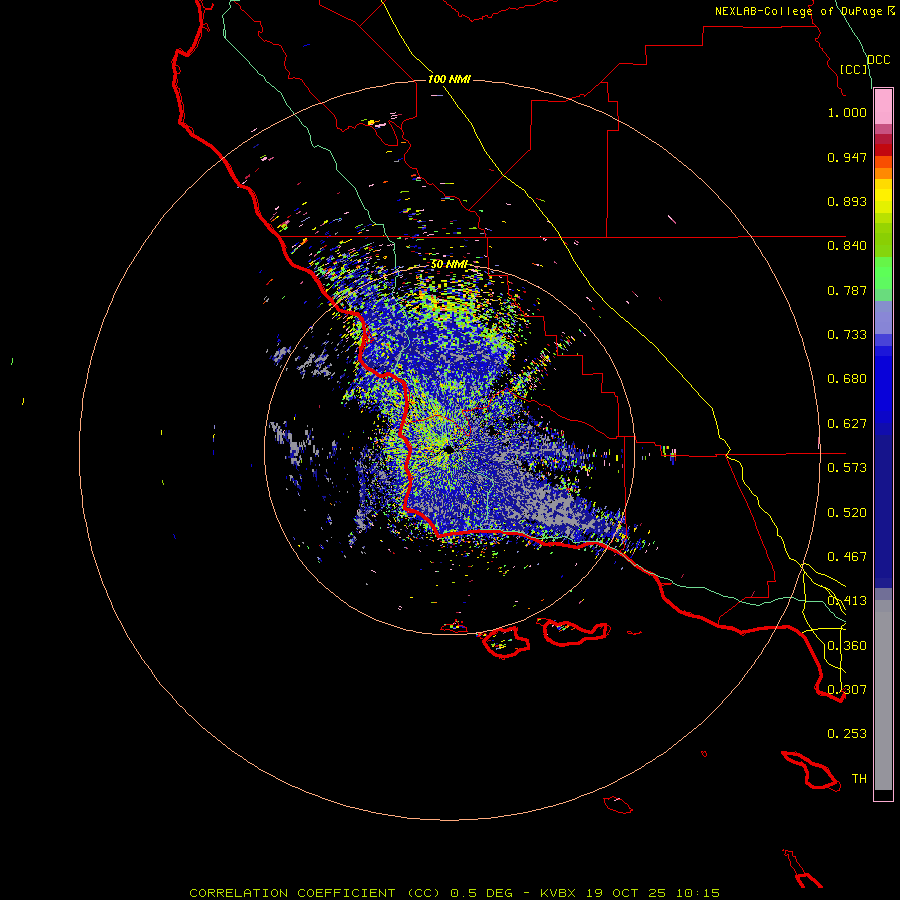Screen dimensions: 900x900
Task: Click the KVBX station ID in the caption
Action: (557, 893)
